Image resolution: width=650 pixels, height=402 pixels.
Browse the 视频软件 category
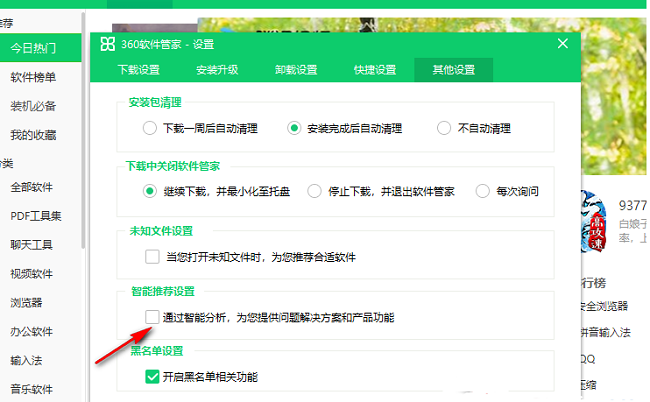[x=32, y=274]
